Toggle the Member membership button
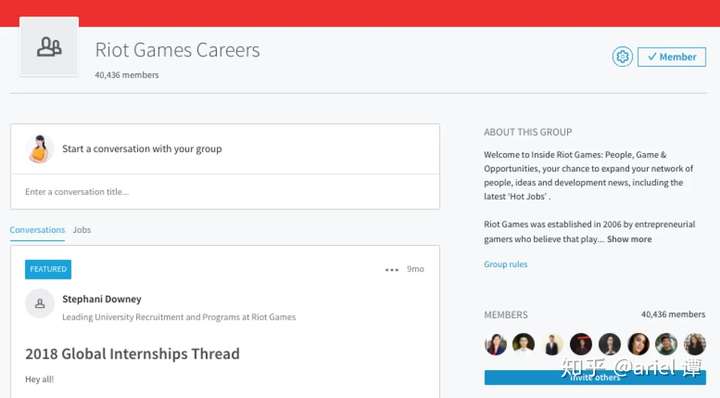This screenshot has width=720, height=398. pyautogui.click(x=671, y=57)
